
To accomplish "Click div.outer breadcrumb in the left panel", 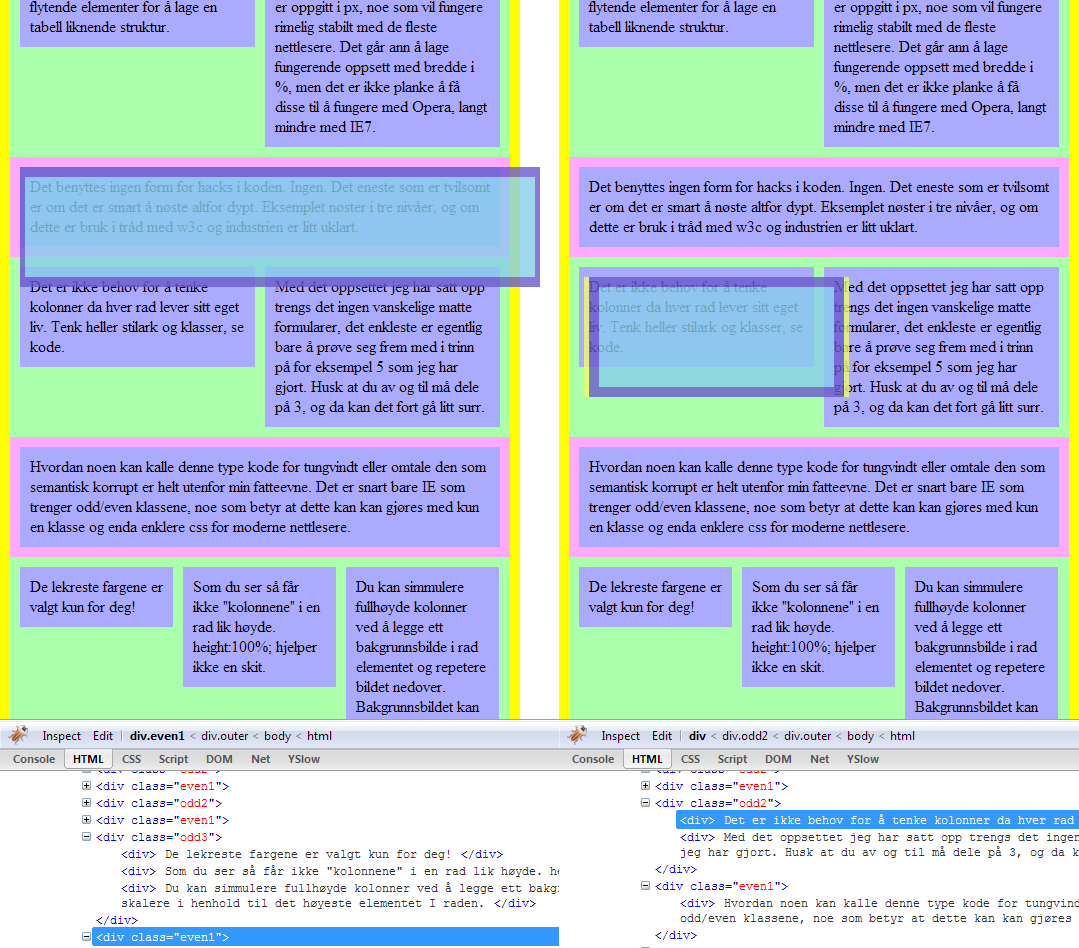I will point(227,736).
